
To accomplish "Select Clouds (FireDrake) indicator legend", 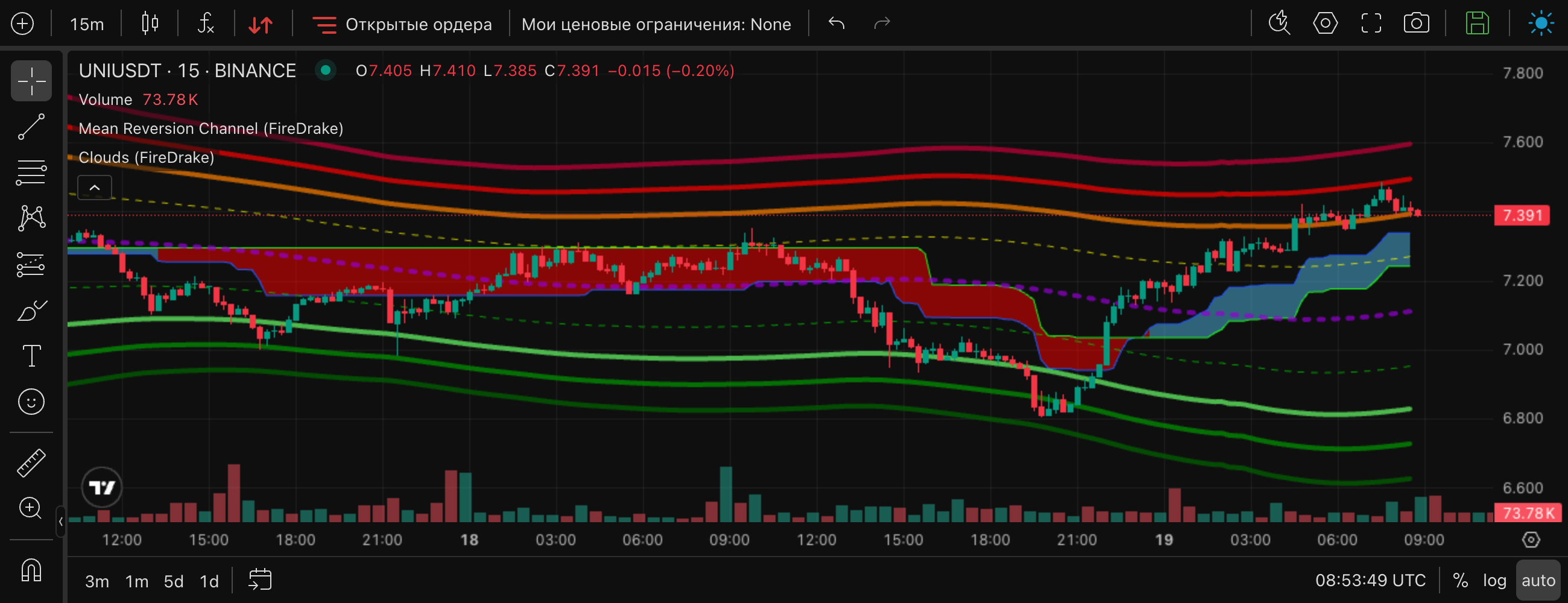I will pos(146,157).
